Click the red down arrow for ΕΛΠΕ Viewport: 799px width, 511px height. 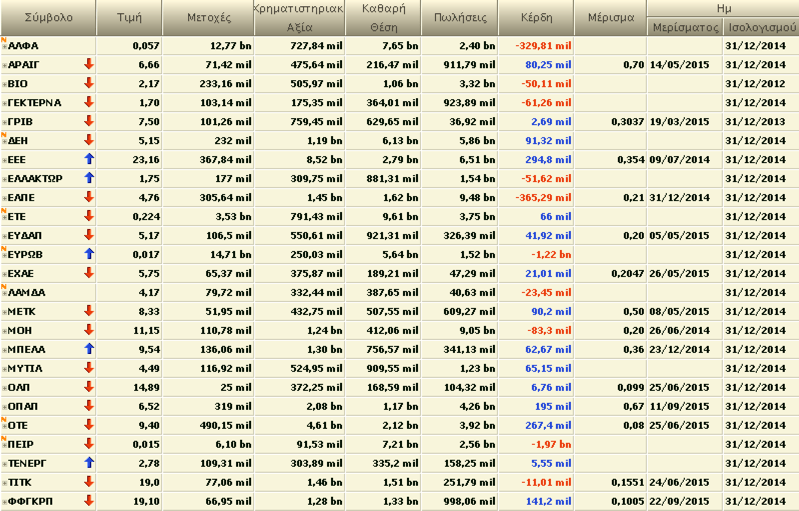(x=89, y=197)
